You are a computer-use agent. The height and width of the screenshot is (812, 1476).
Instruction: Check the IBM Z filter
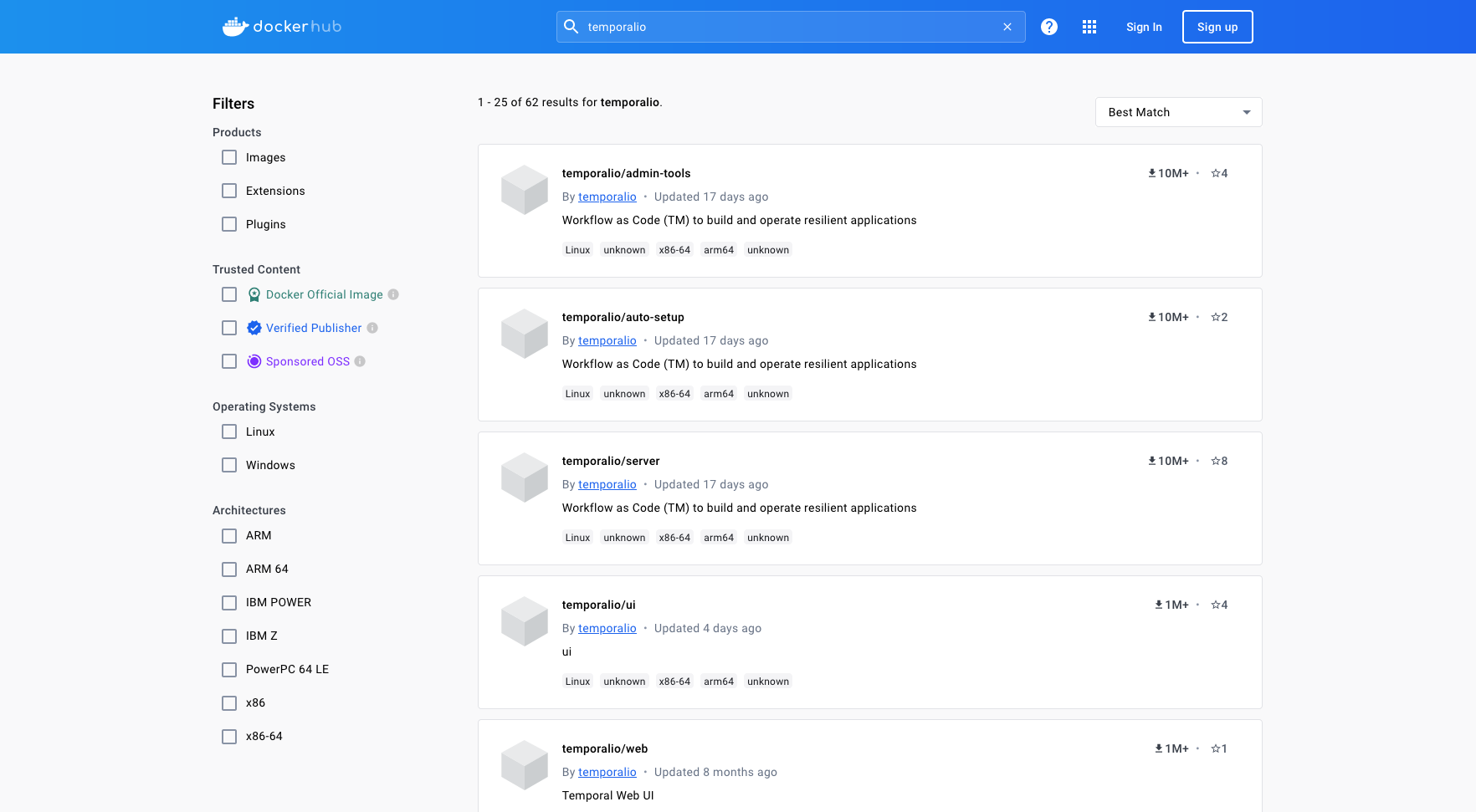pos(229,636)
